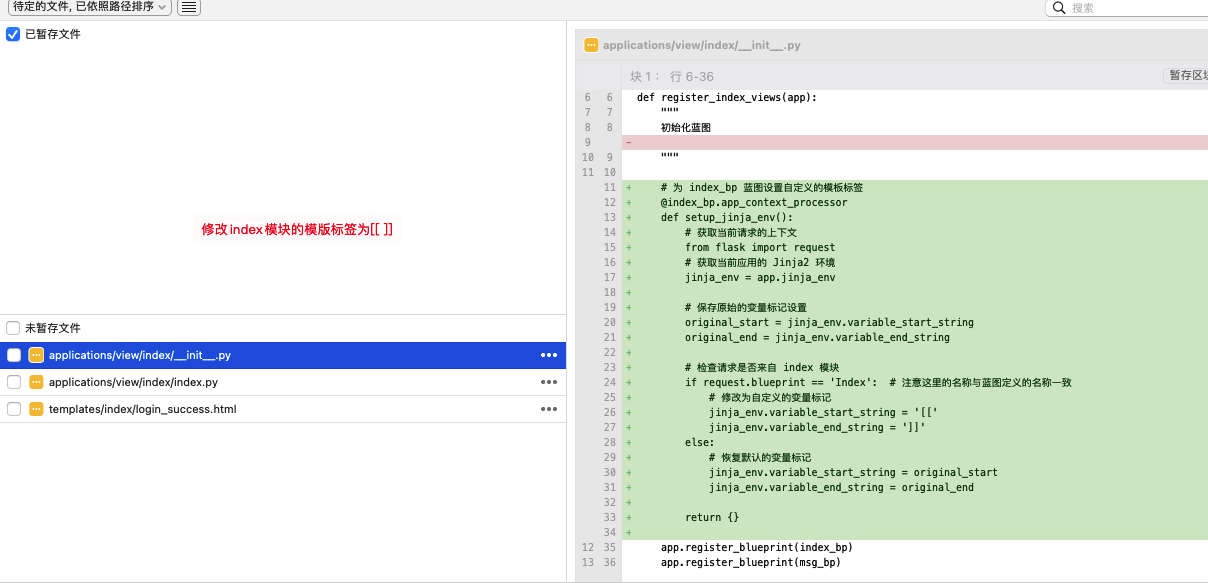1208x583 pixels.
Task: Click the red removed line in the diff
Action: pos(900,142)
